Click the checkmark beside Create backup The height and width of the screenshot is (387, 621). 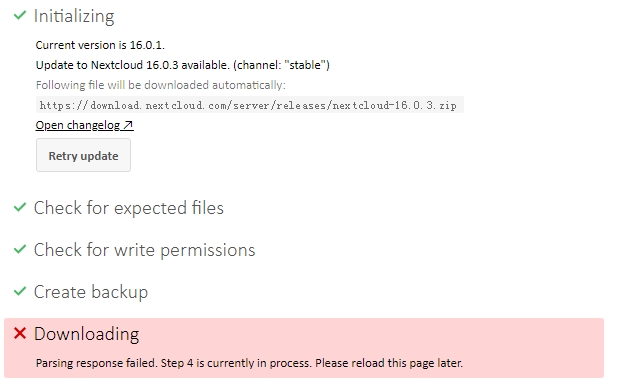click(x=20, y=291)
